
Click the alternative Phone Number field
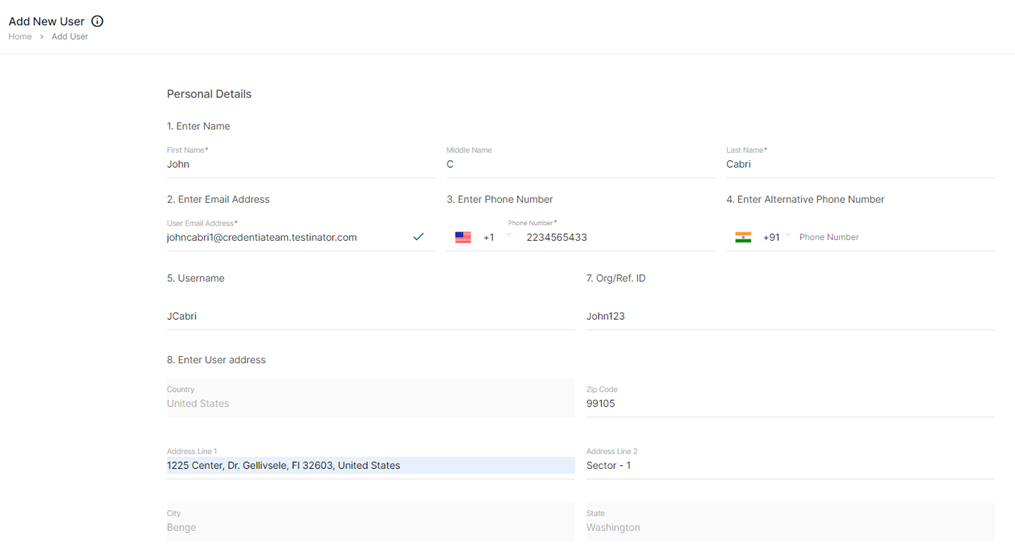895,238
